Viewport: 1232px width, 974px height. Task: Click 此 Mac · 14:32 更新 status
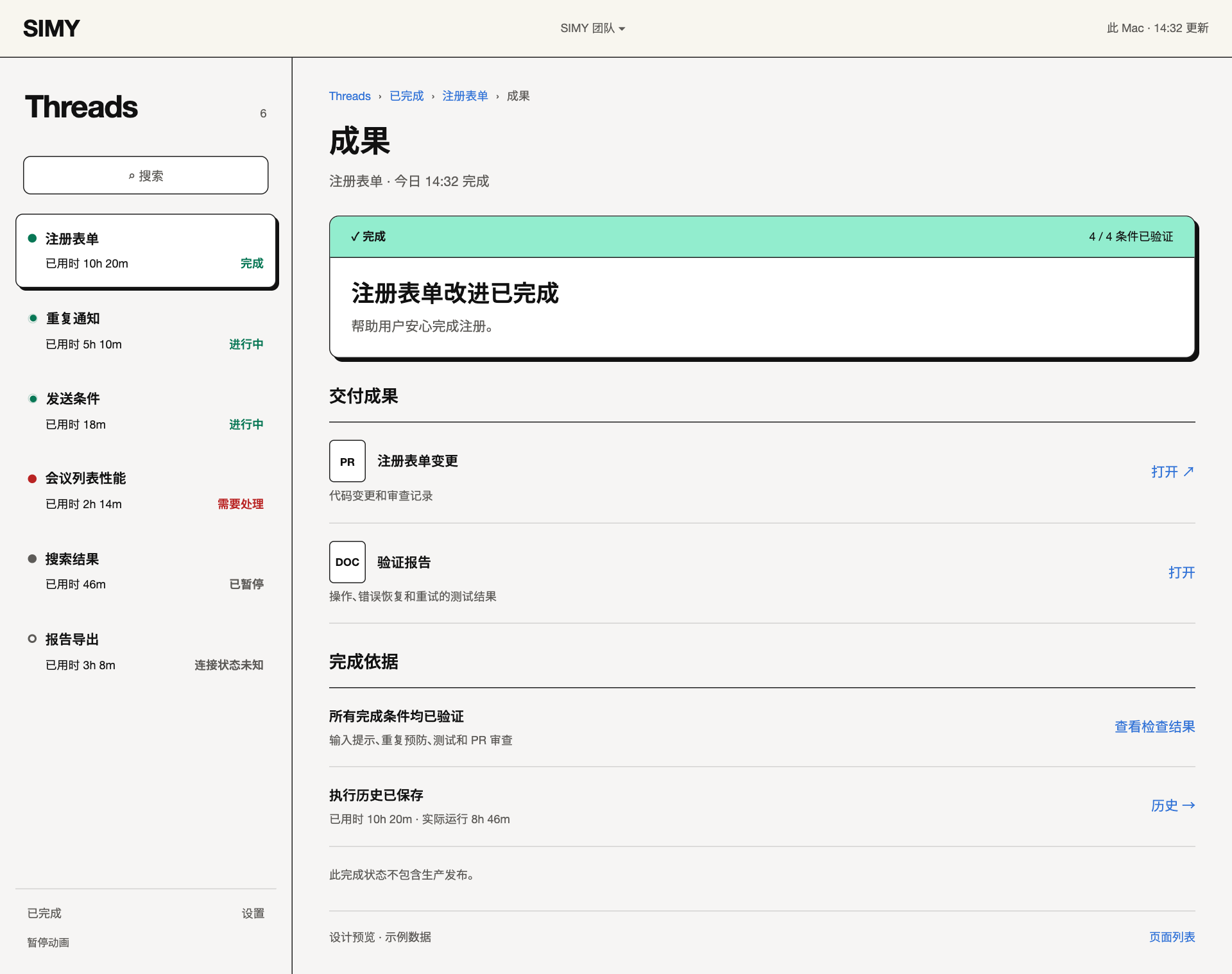[x=1158, y=28]
